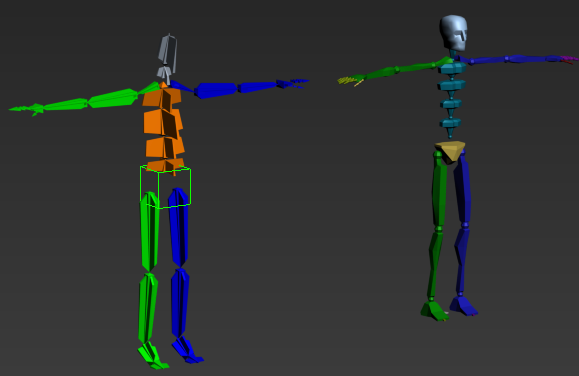Select the top orange spine segment
The image size is (579, 376).
pos(162,97)
